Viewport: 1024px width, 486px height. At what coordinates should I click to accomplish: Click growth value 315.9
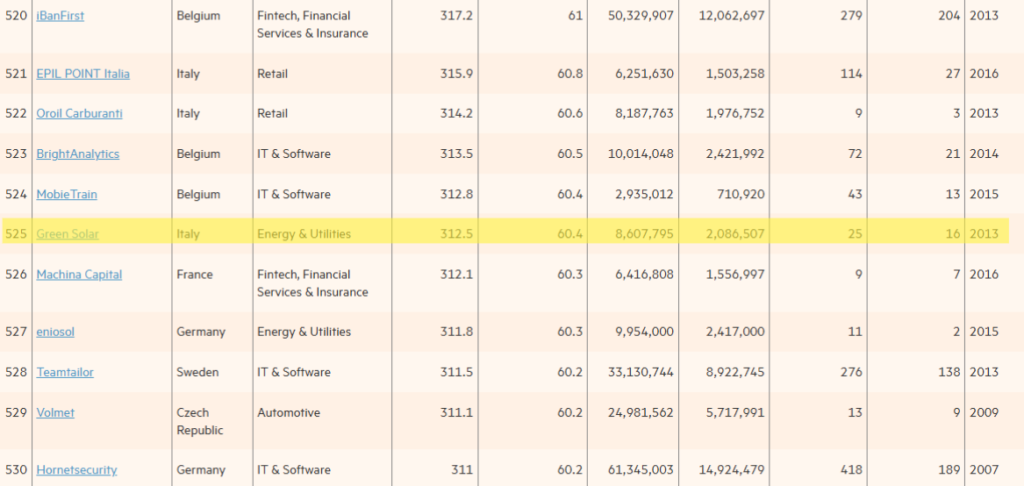tap(456, 74)
